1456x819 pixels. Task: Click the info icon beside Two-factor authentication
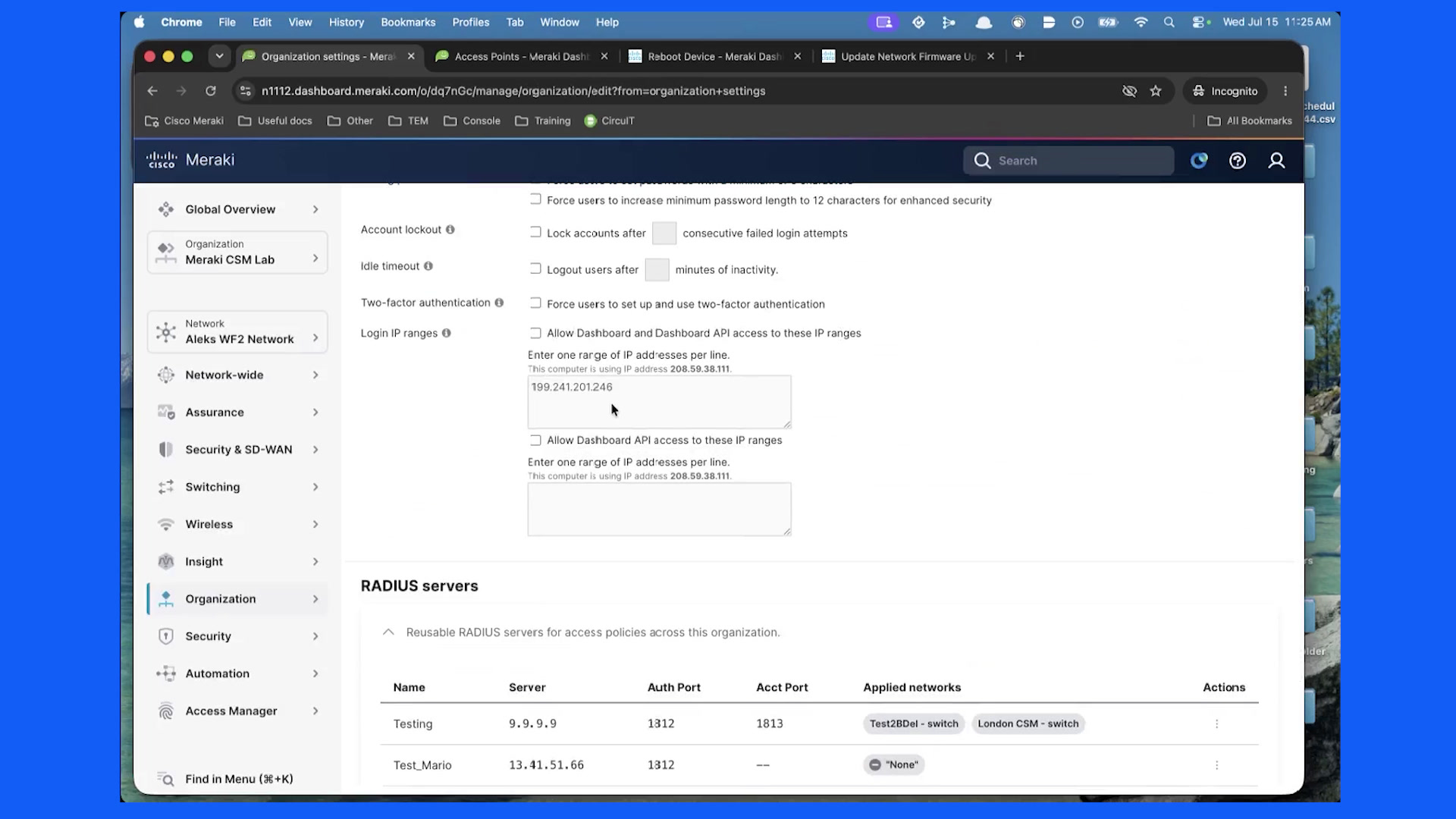click(x=499, y=303)
